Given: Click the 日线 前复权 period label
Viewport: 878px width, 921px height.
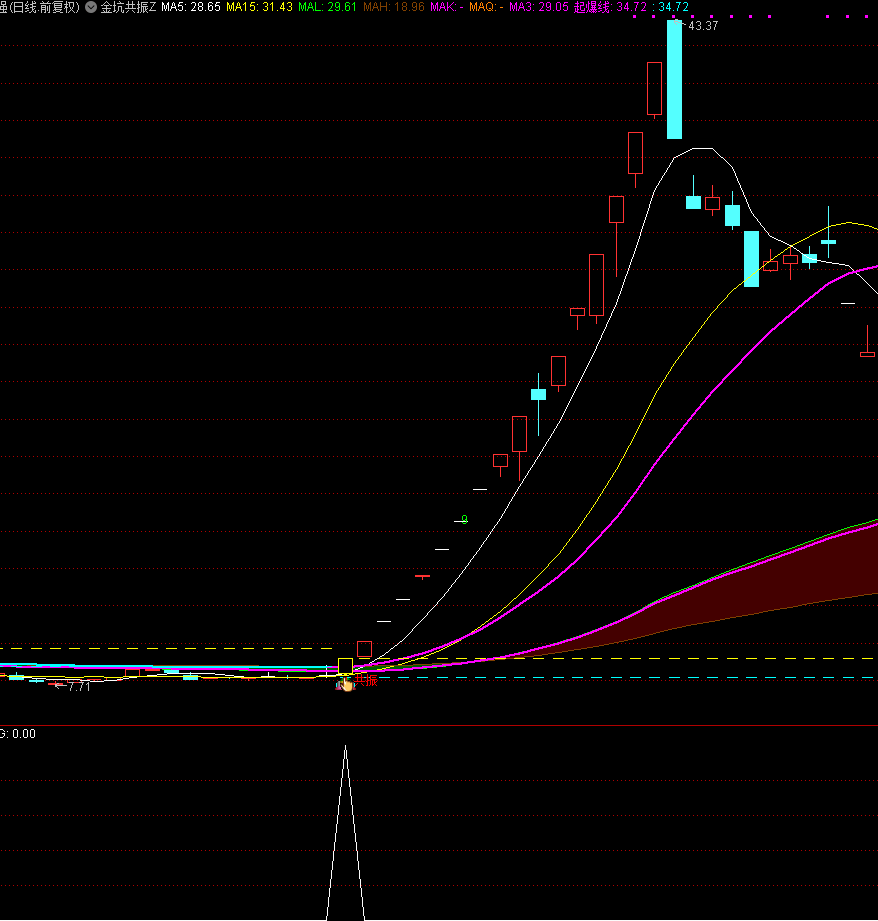Looking at the screenshot, I should tap(43, 7).
